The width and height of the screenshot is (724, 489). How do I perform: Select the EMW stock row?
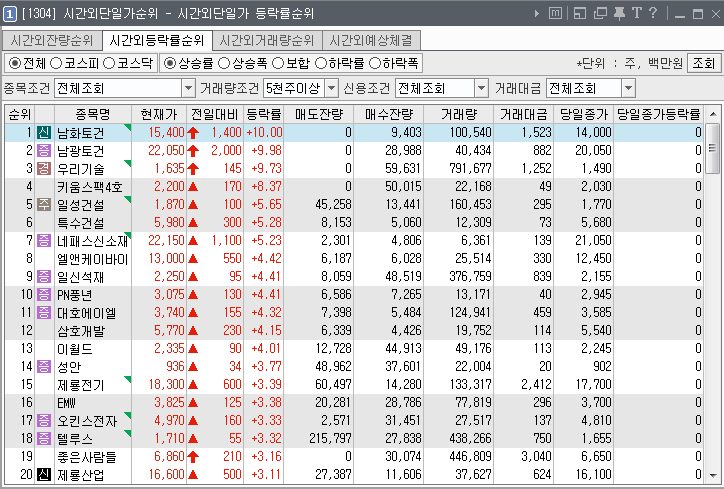[354, 403]
